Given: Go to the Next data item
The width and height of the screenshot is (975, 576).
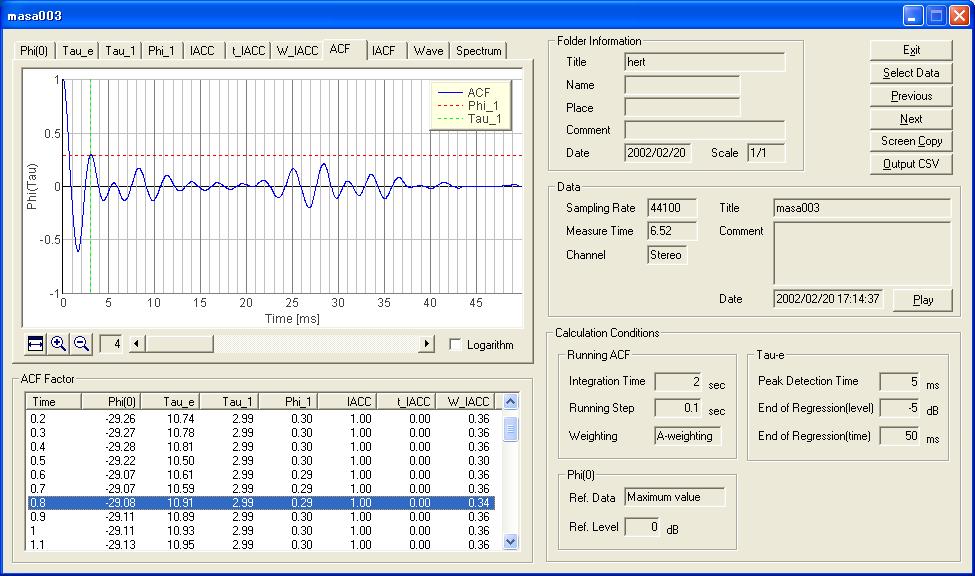Looking at the screenshot, I should (x=911, y=119).
